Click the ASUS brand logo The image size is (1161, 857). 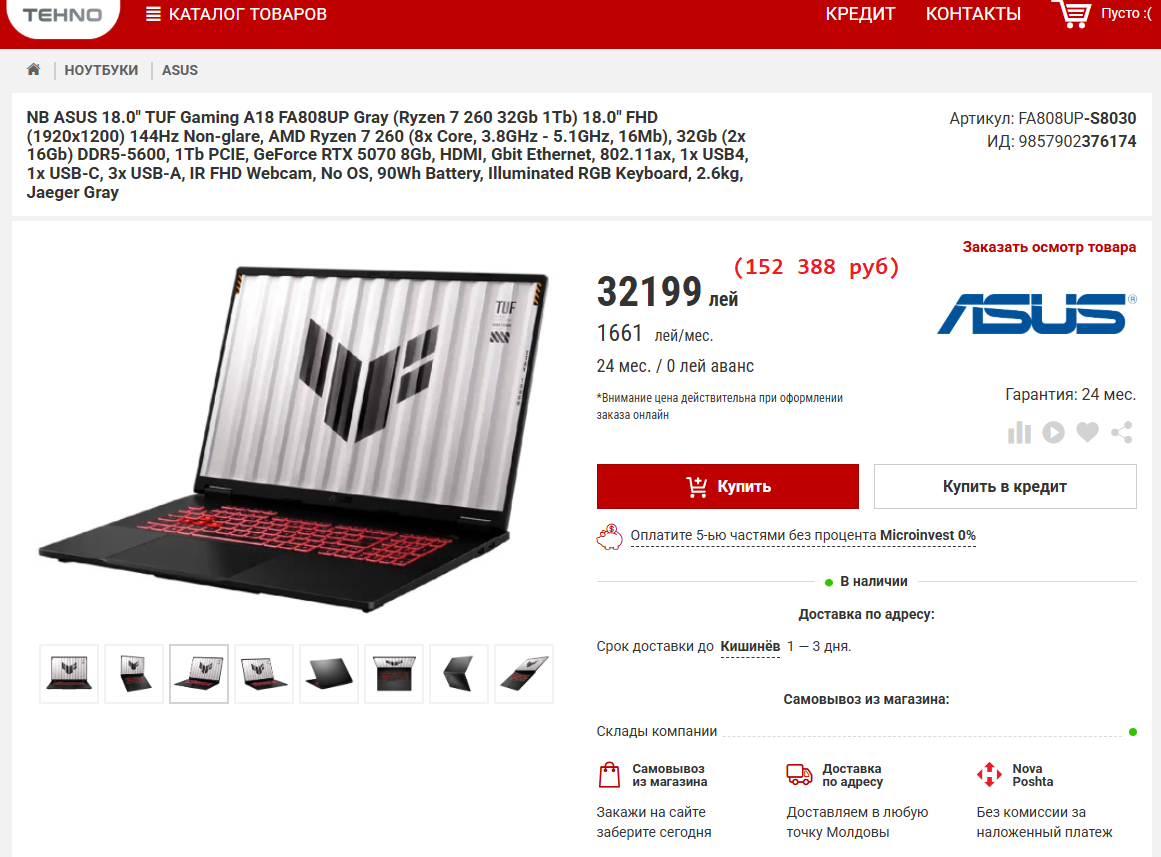coord(1037,313)
